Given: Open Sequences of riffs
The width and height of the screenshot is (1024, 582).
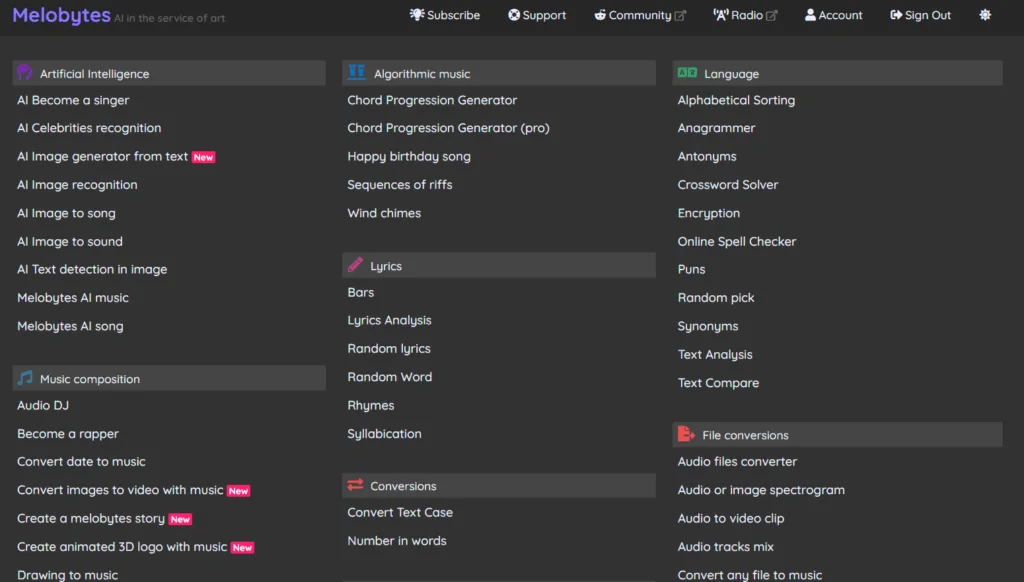Looking at the screenshot, I should coord(400,185).
